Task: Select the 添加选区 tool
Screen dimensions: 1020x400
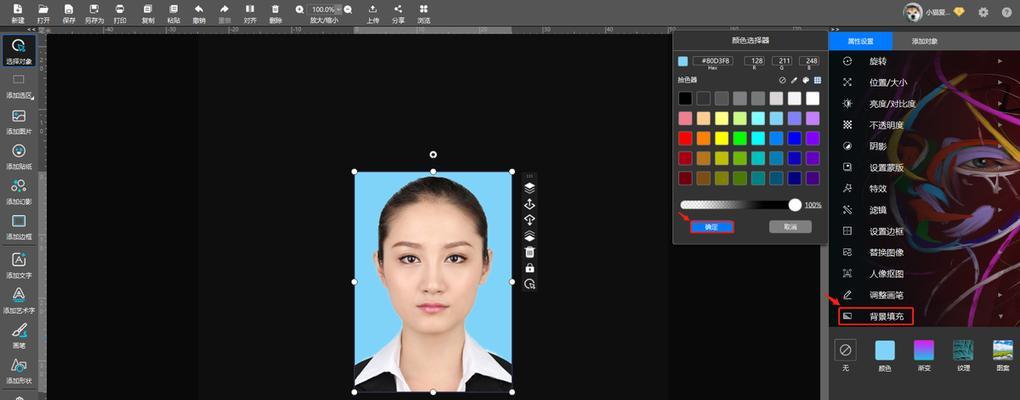Action: 19,85
